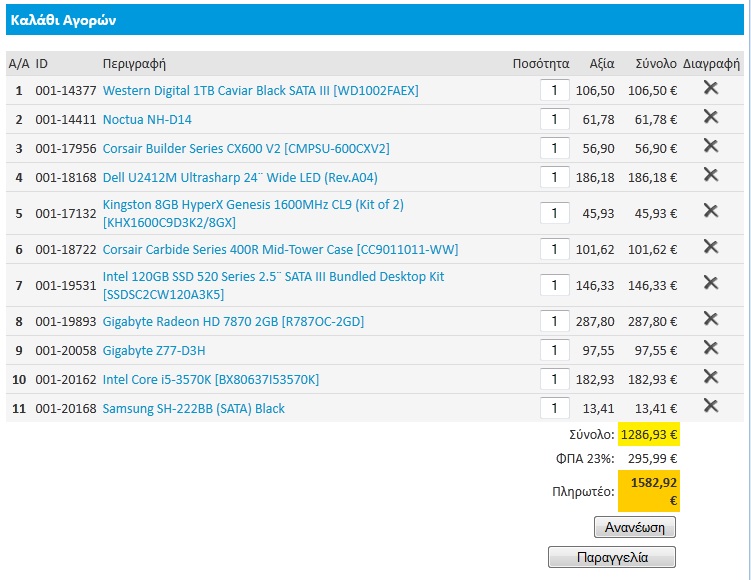Click the Διαγραφή column header
The height and width of the screenshot is (580, 751).
[x=711, y=64]
